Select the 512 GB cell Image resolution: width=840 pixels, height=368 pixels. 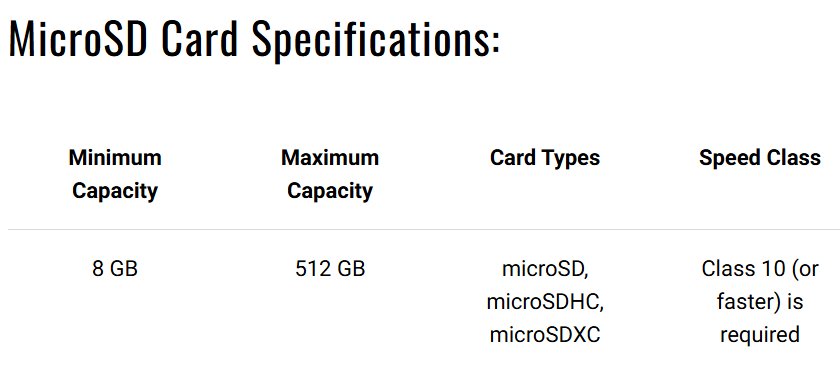[330, 268]
